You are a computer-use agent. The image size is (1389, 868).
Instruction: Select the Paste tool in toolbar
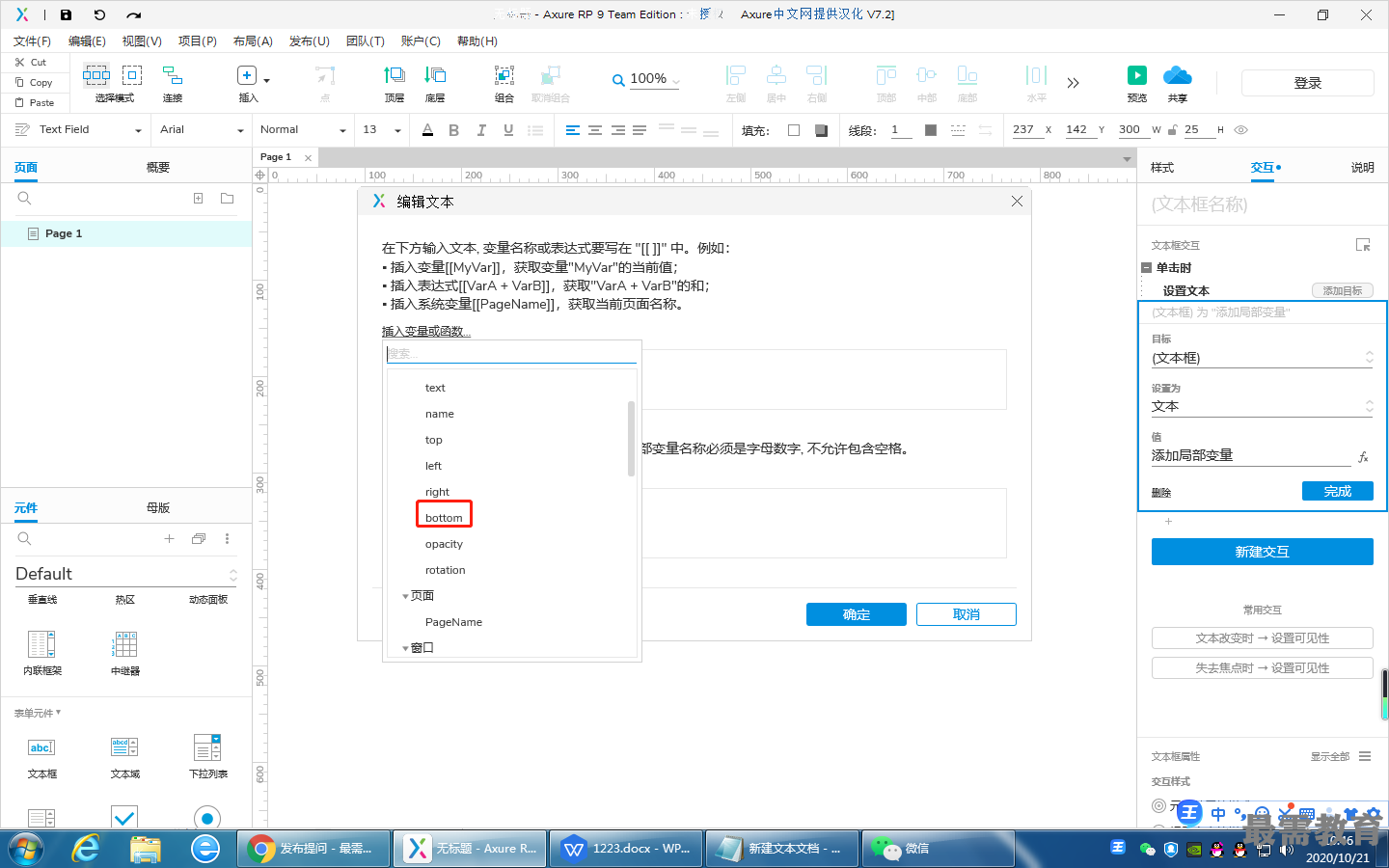click(x=35, y=102)
